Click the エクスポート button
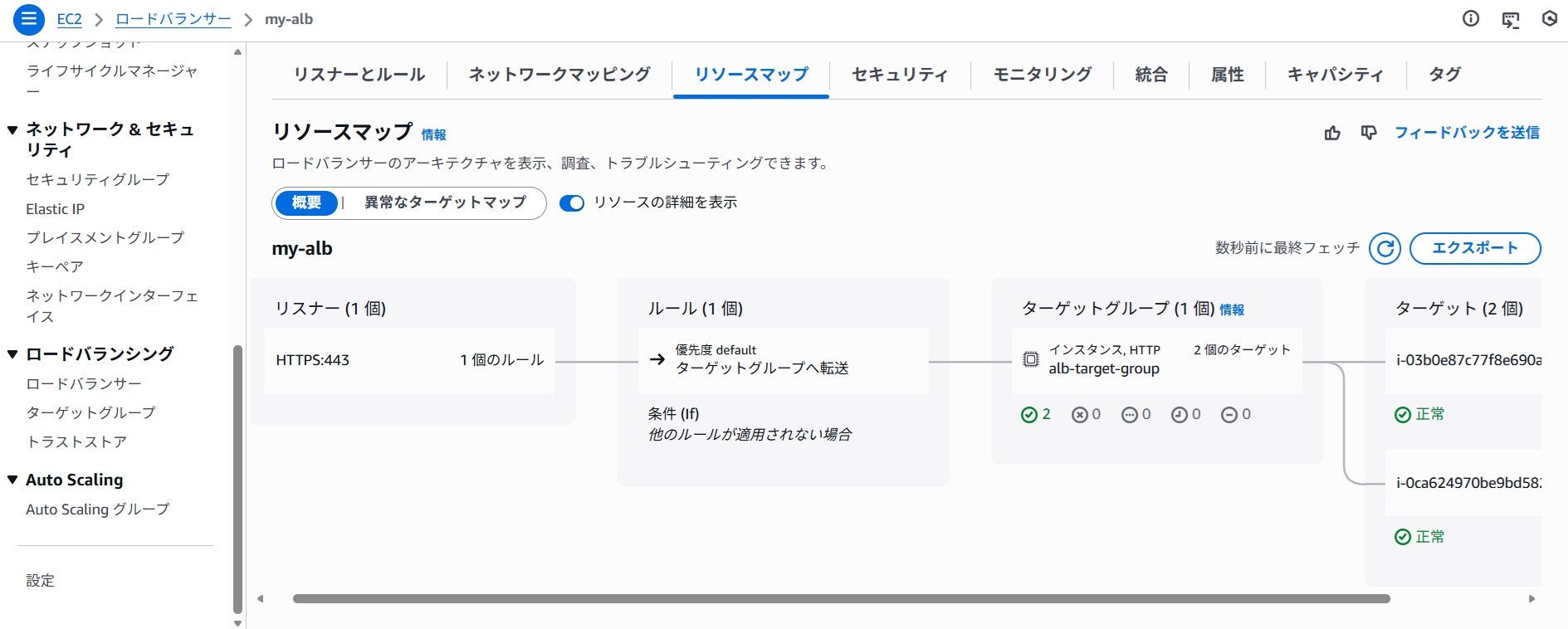The width and height of the screenshot is (1568, 629). tap(1475, 248)
